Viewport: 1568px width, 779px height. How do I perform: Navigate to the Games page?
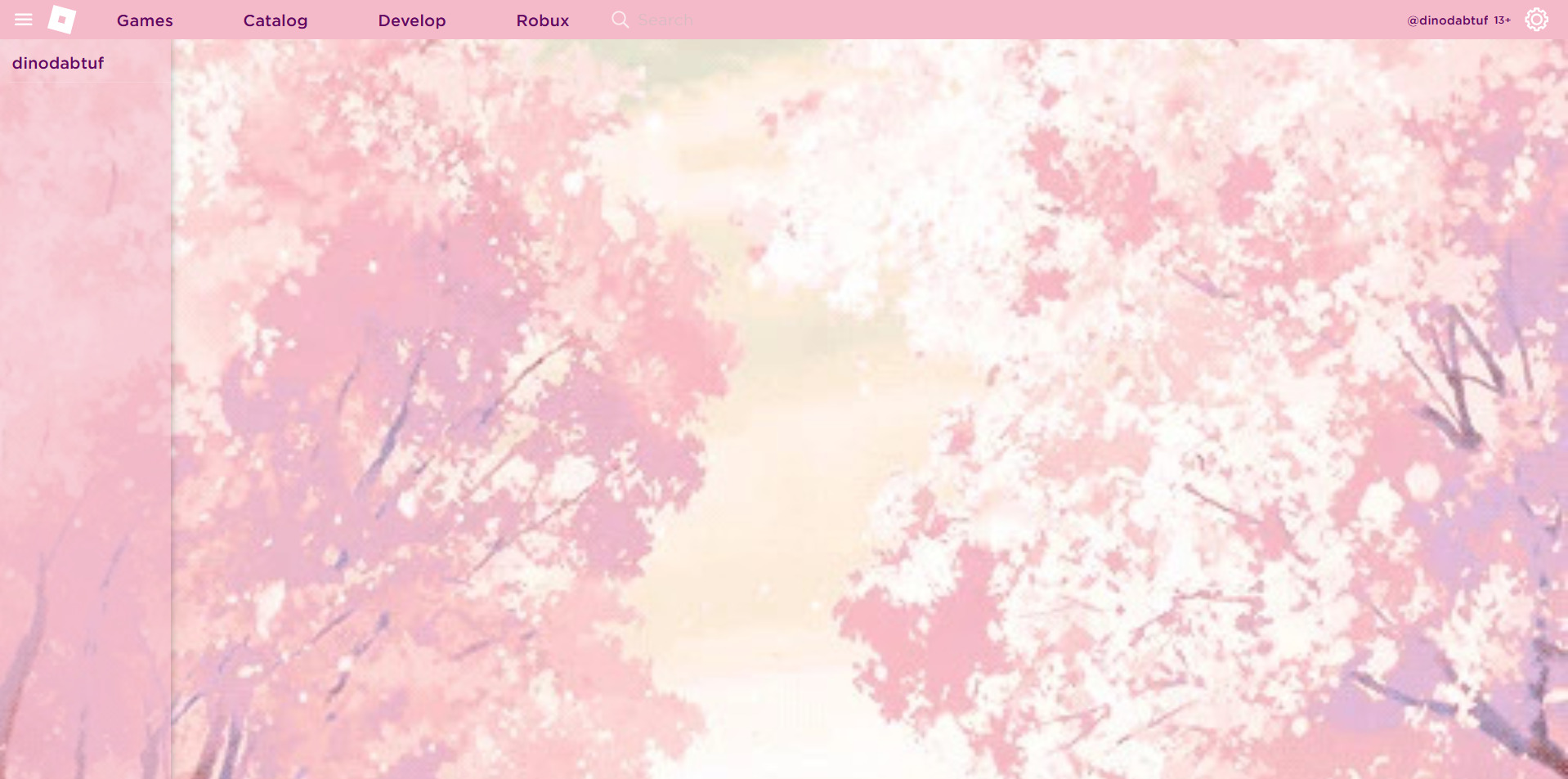point(144,20)
